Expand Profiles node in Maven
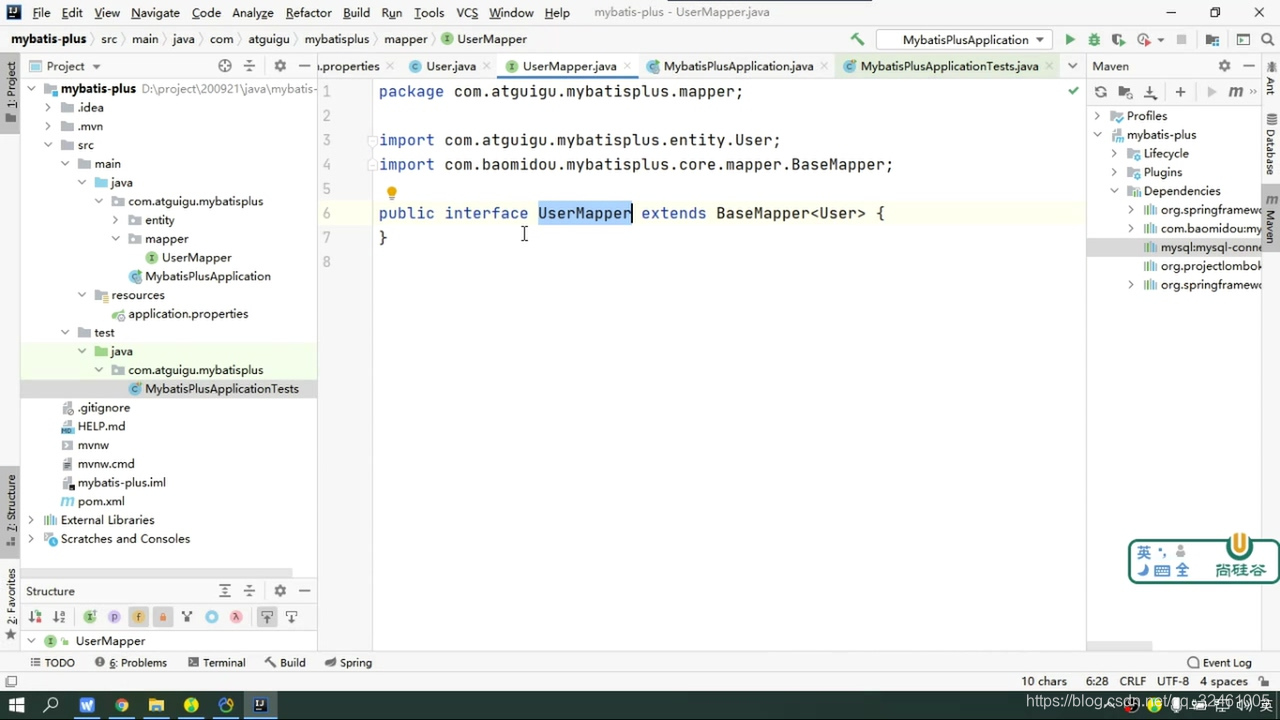Viewport: 1280px width, 720px height. pos(1097,116)
